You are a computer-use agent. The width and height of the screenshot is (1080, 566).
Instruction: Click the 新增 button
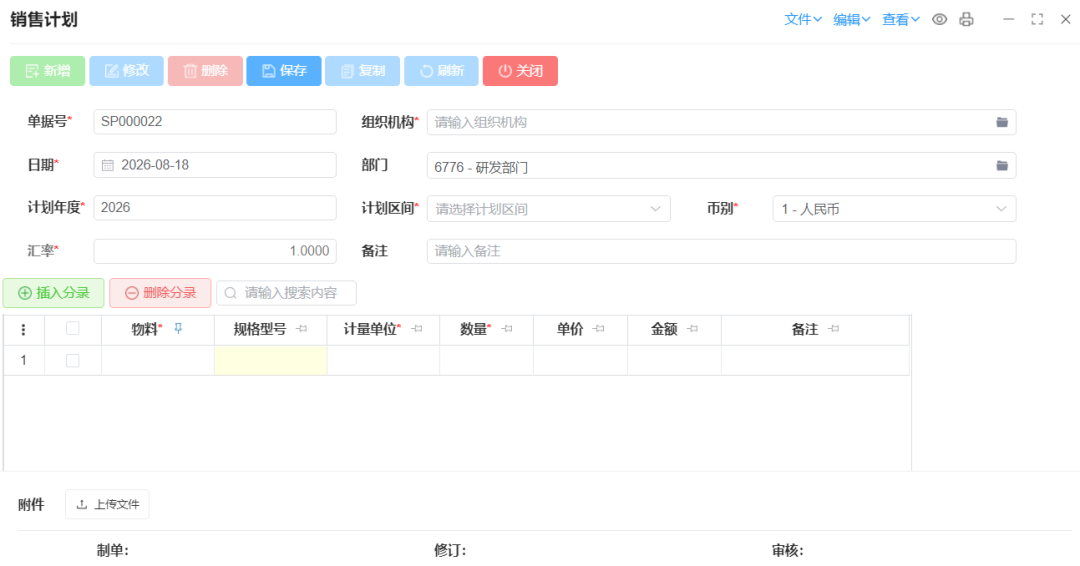[48, 71]
